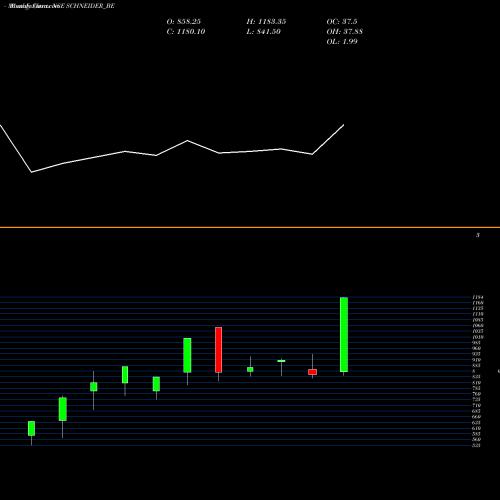This screenshot has height=500, width=500.
Task: Select the low price 'L: 841.50'
Action: (x=264, y=32)
